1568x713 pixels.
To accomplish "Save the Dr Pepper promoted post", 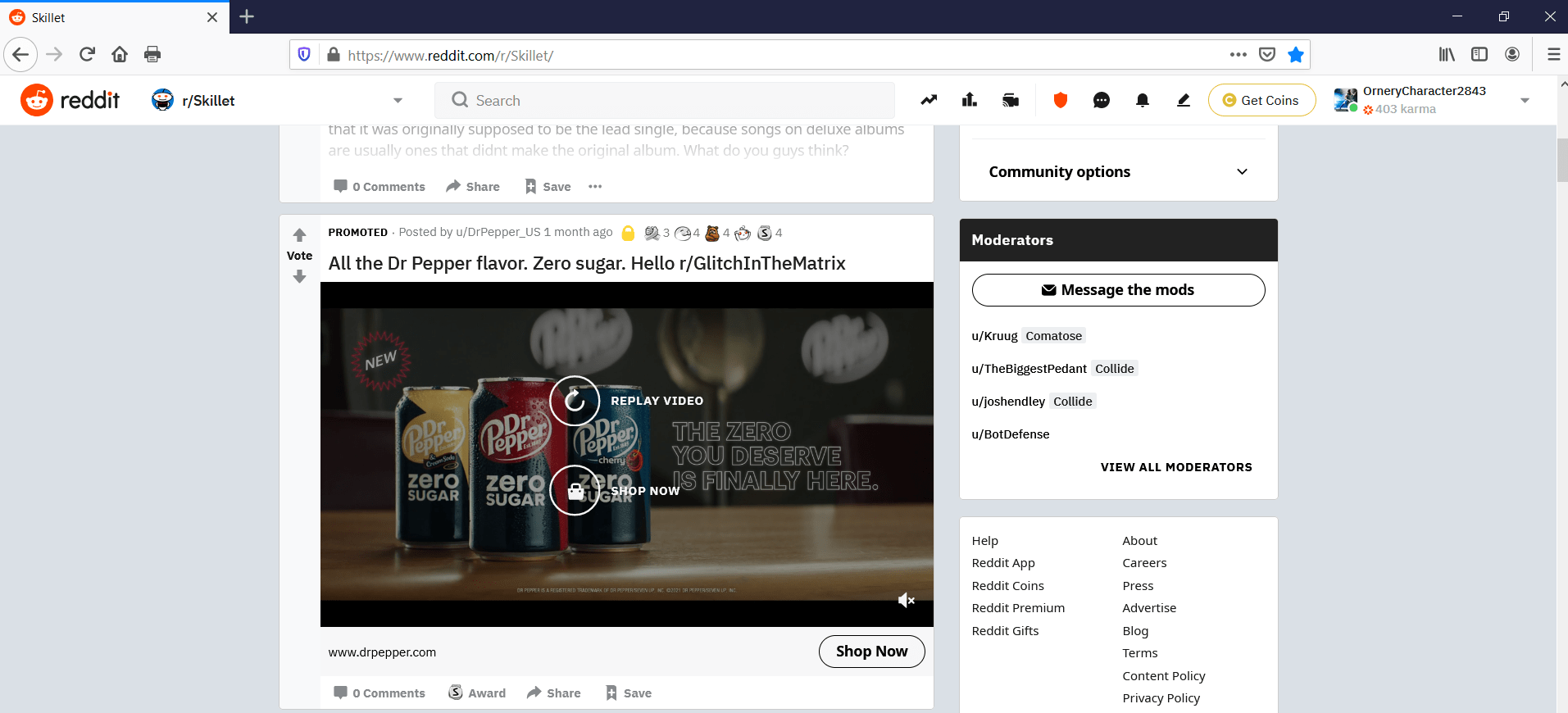I will [x=629, y=693].
